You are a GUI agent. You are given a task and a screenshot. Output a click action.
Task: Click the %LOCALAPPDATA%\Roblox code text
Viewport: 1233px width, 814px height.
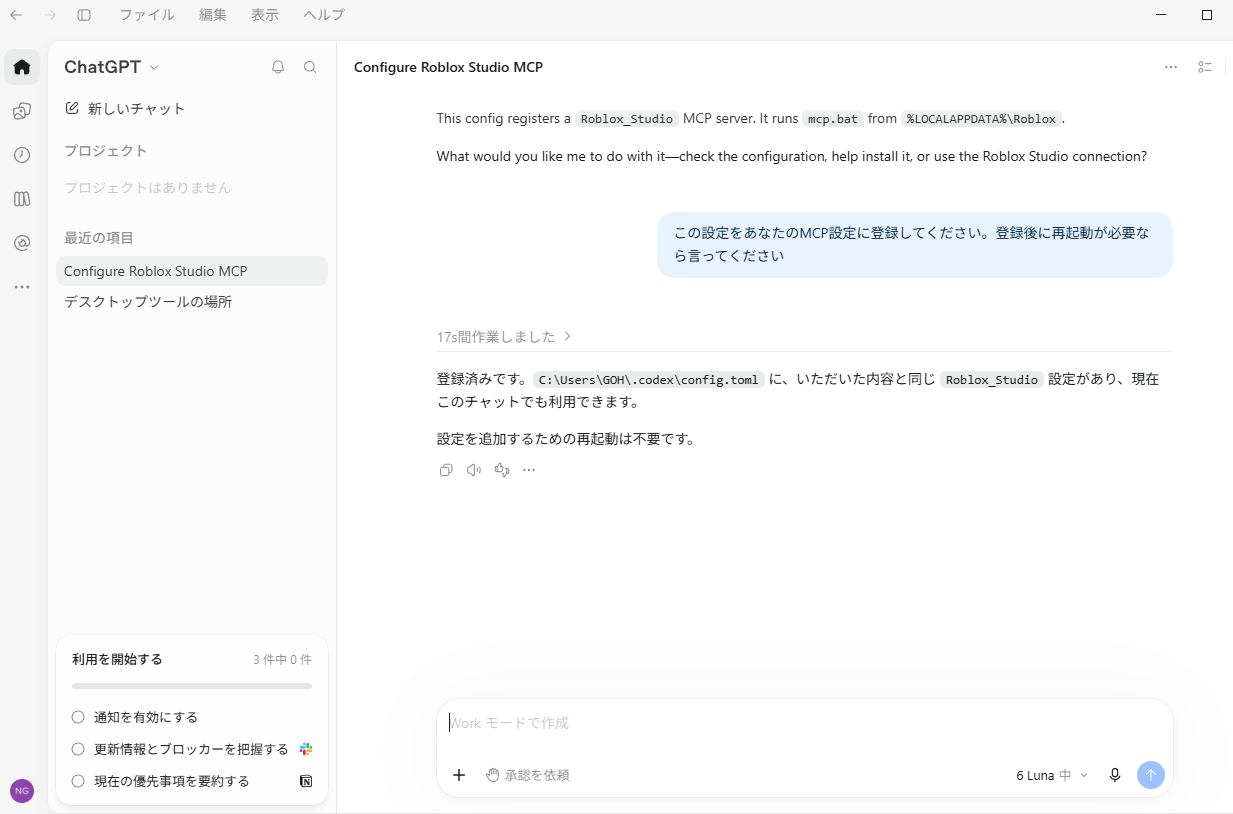(981, 119)
